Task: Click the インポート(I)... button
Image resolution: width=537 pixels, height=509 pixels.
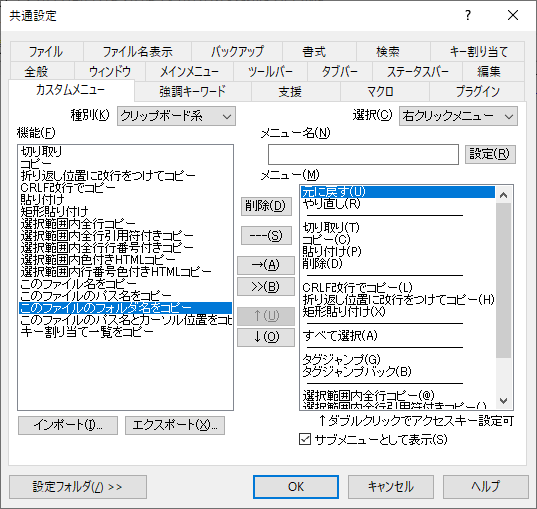Action: coord(68,425)
